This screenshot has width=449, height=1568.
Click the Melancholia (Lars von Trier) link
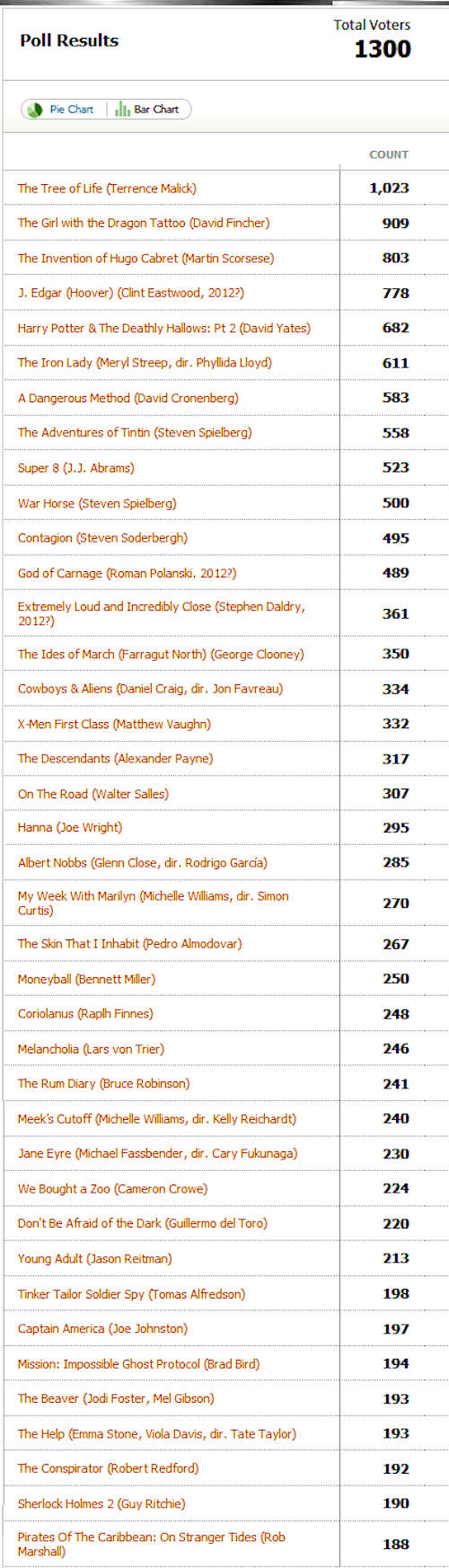pos(91,1049)
